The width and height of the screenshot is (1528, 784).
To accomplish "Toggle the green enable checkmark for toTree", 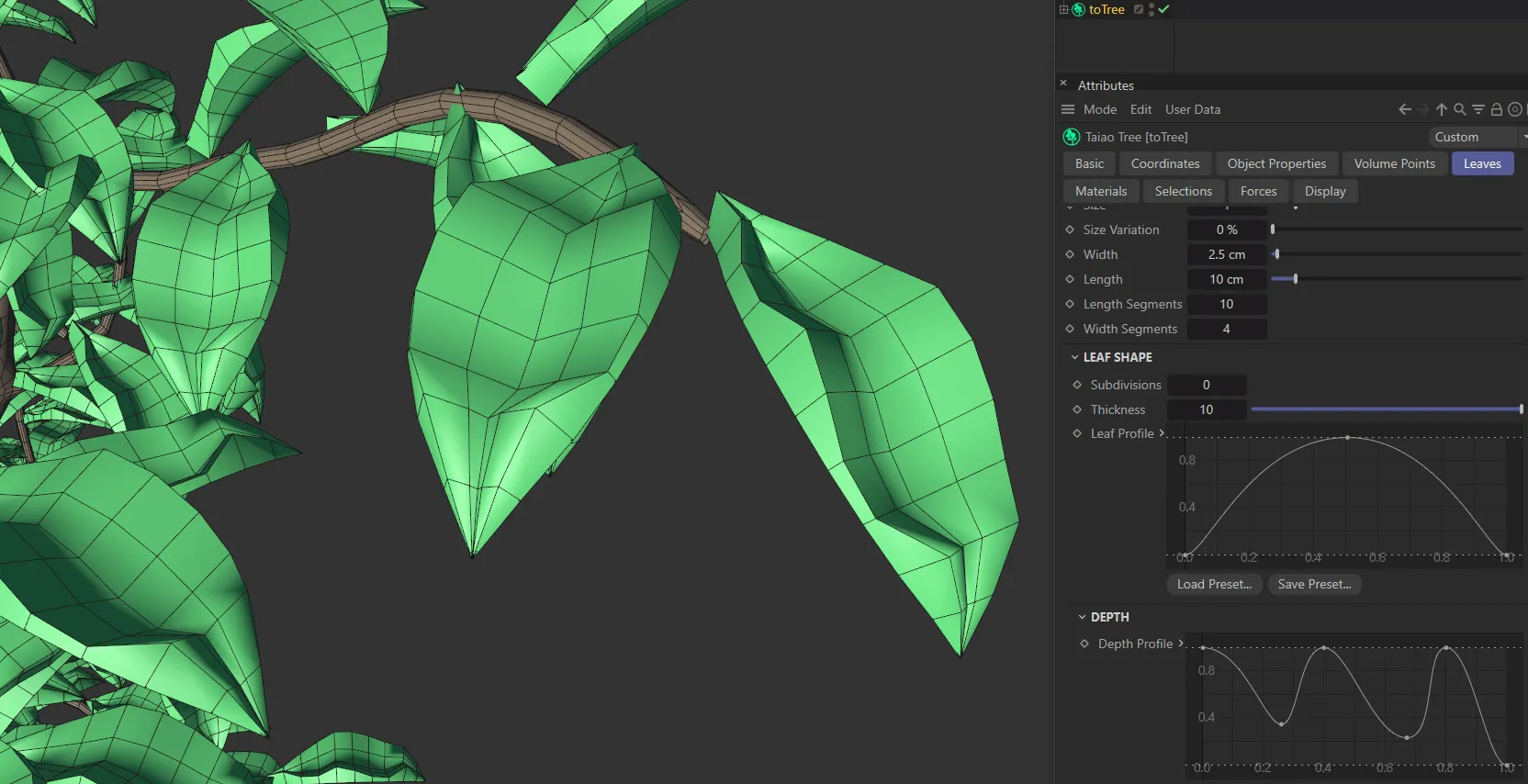I will (x=1164, y=9).
